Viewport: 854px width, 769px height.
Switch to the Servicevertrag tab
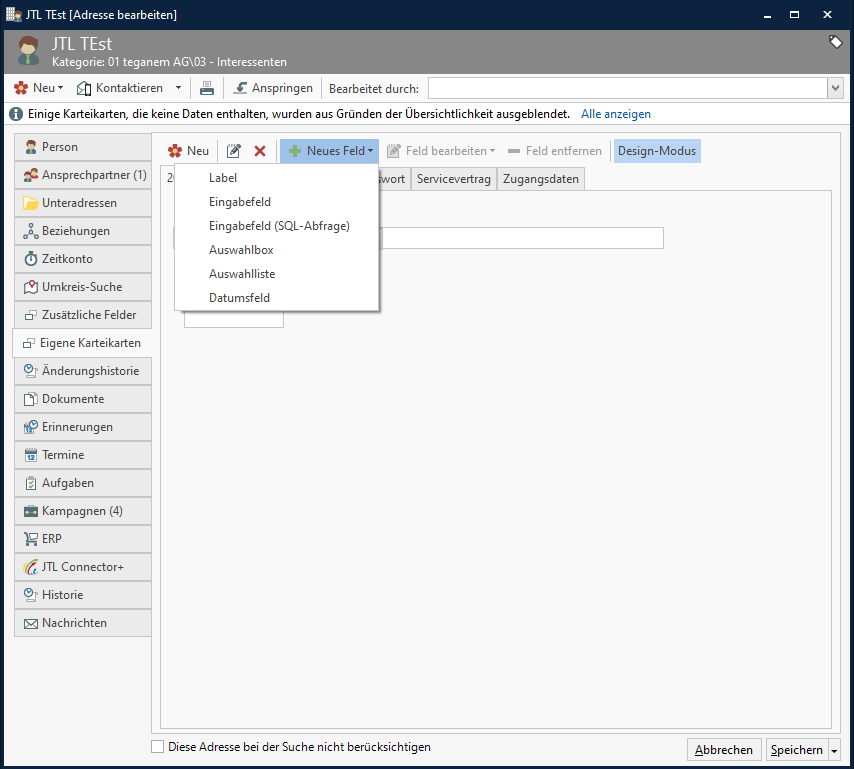(453, 179)
